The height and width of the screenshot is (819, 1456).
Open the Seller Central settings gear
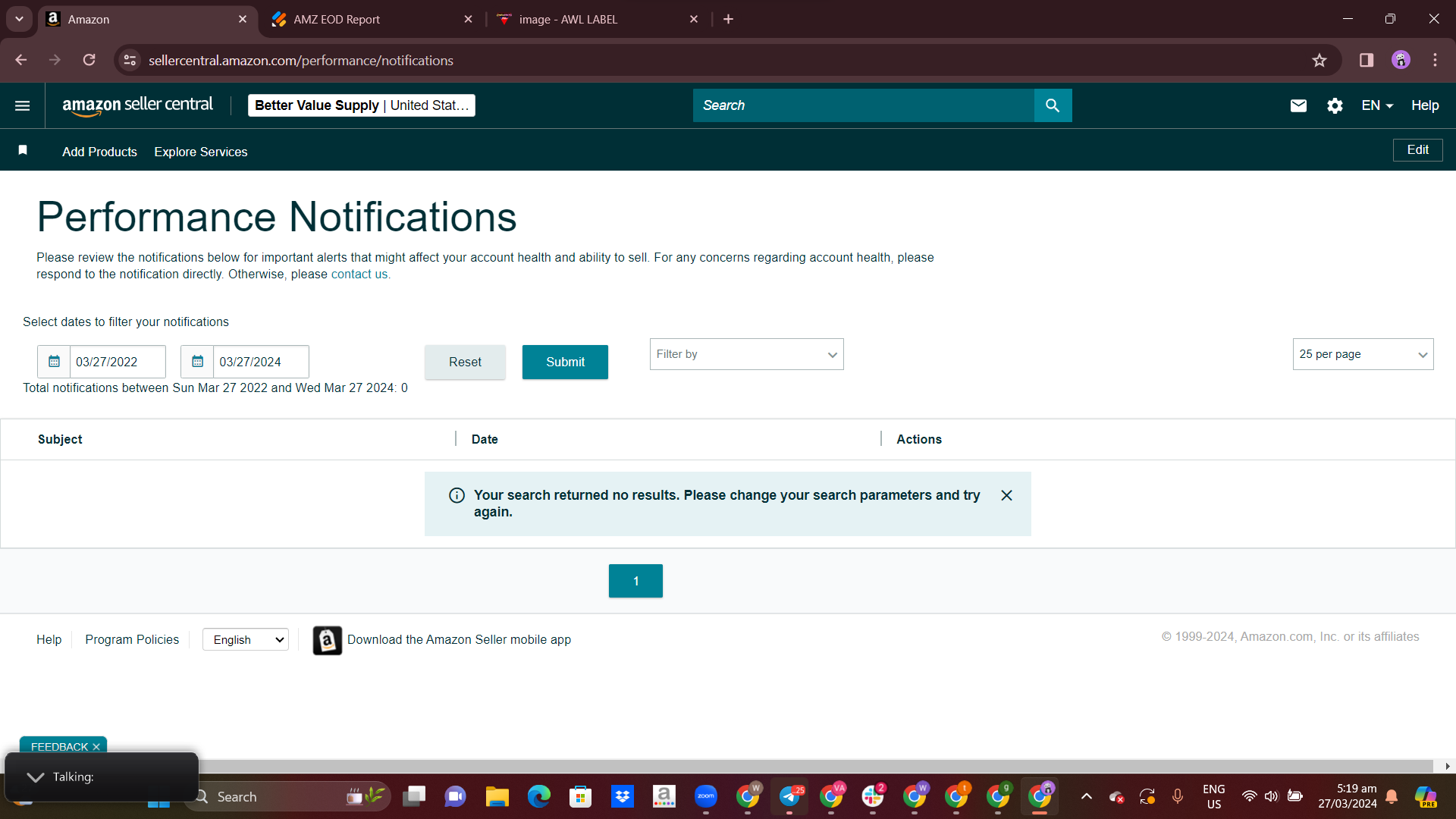pyautogui.click(x=1335, y=105)
